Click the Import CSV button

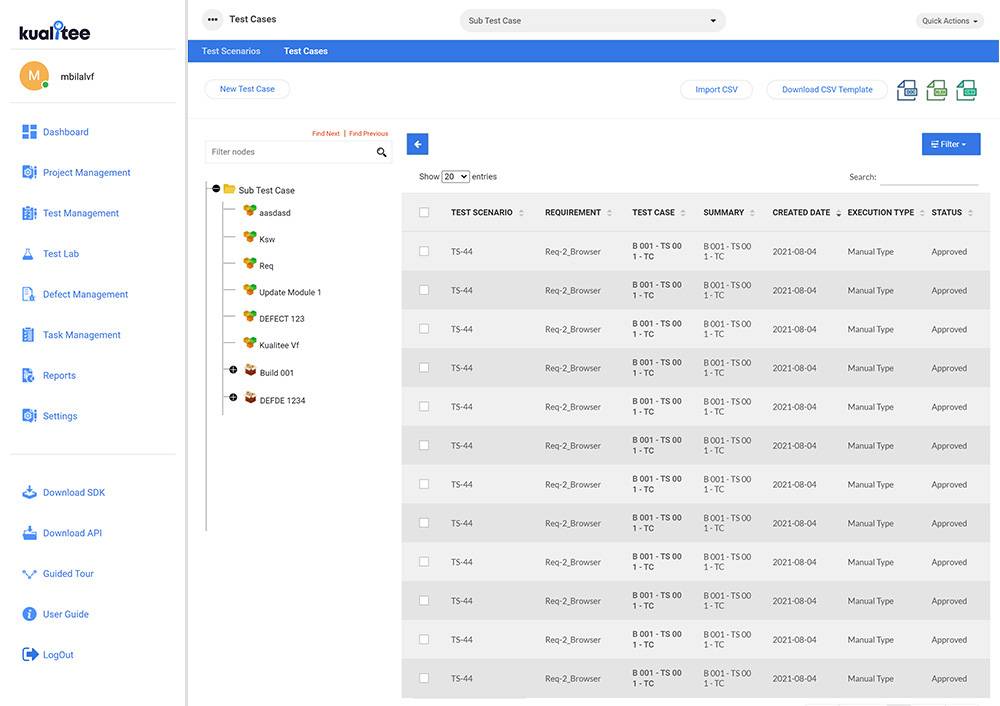pyautogui.click(x=716, y=90)
